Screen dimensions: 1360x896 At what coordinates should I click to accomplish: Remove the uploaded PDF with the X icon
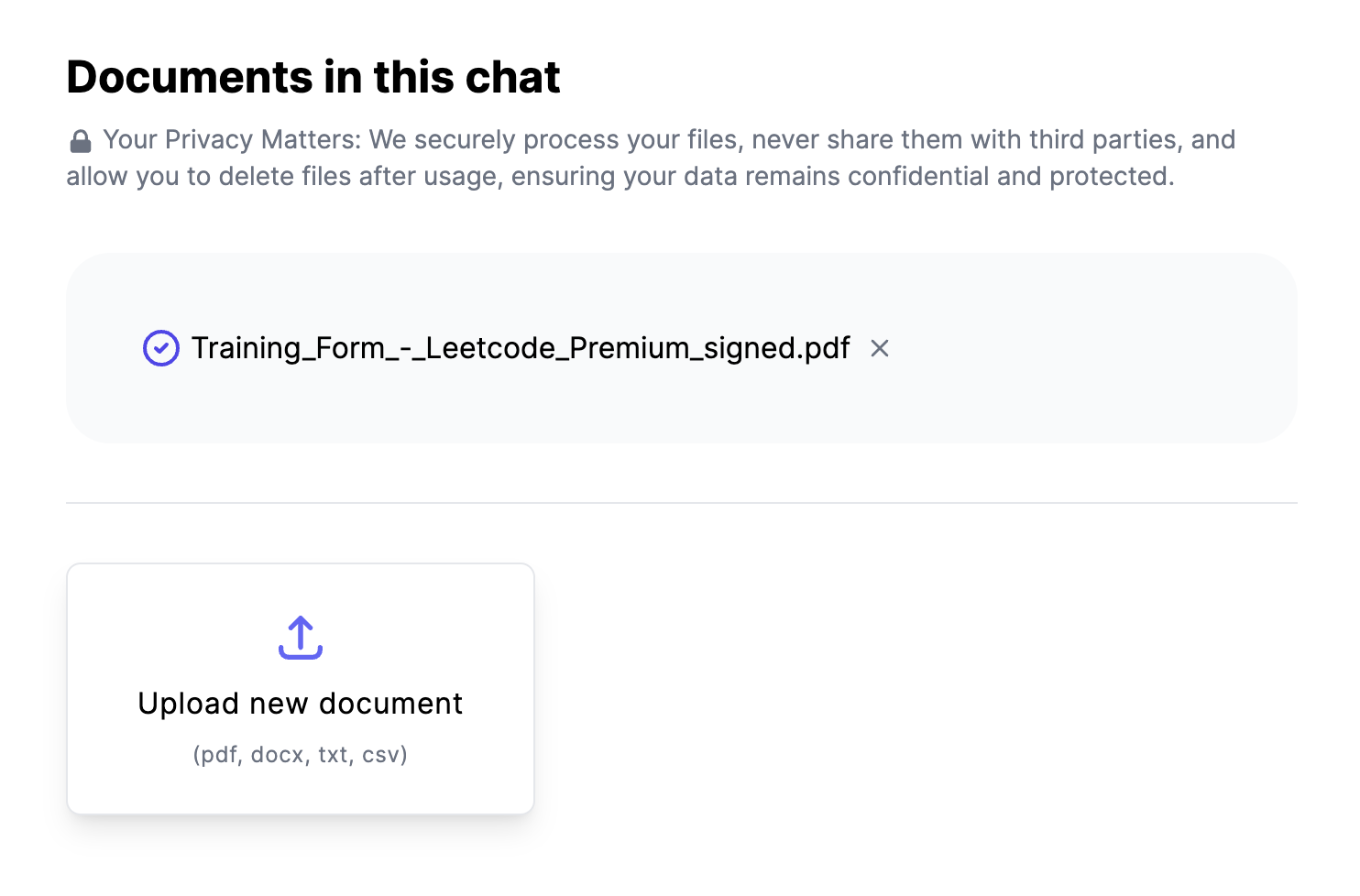(x=880, y=348)
